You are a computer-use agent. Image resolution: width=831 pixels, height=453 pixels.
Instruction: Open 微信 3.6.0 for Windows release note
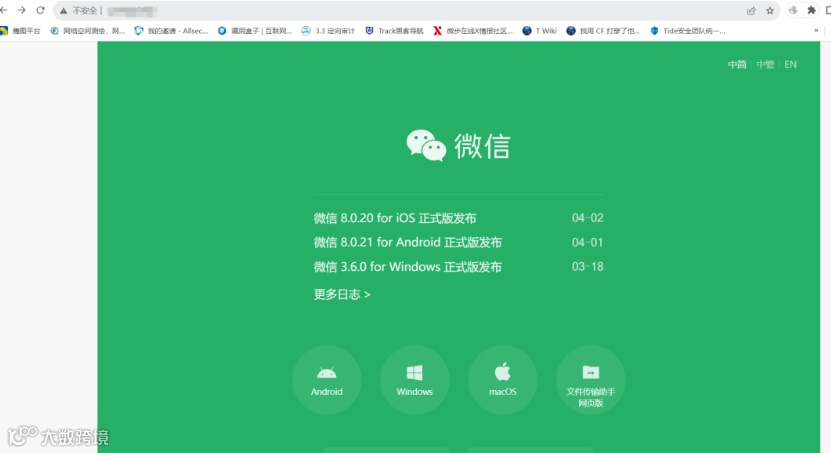408,267
